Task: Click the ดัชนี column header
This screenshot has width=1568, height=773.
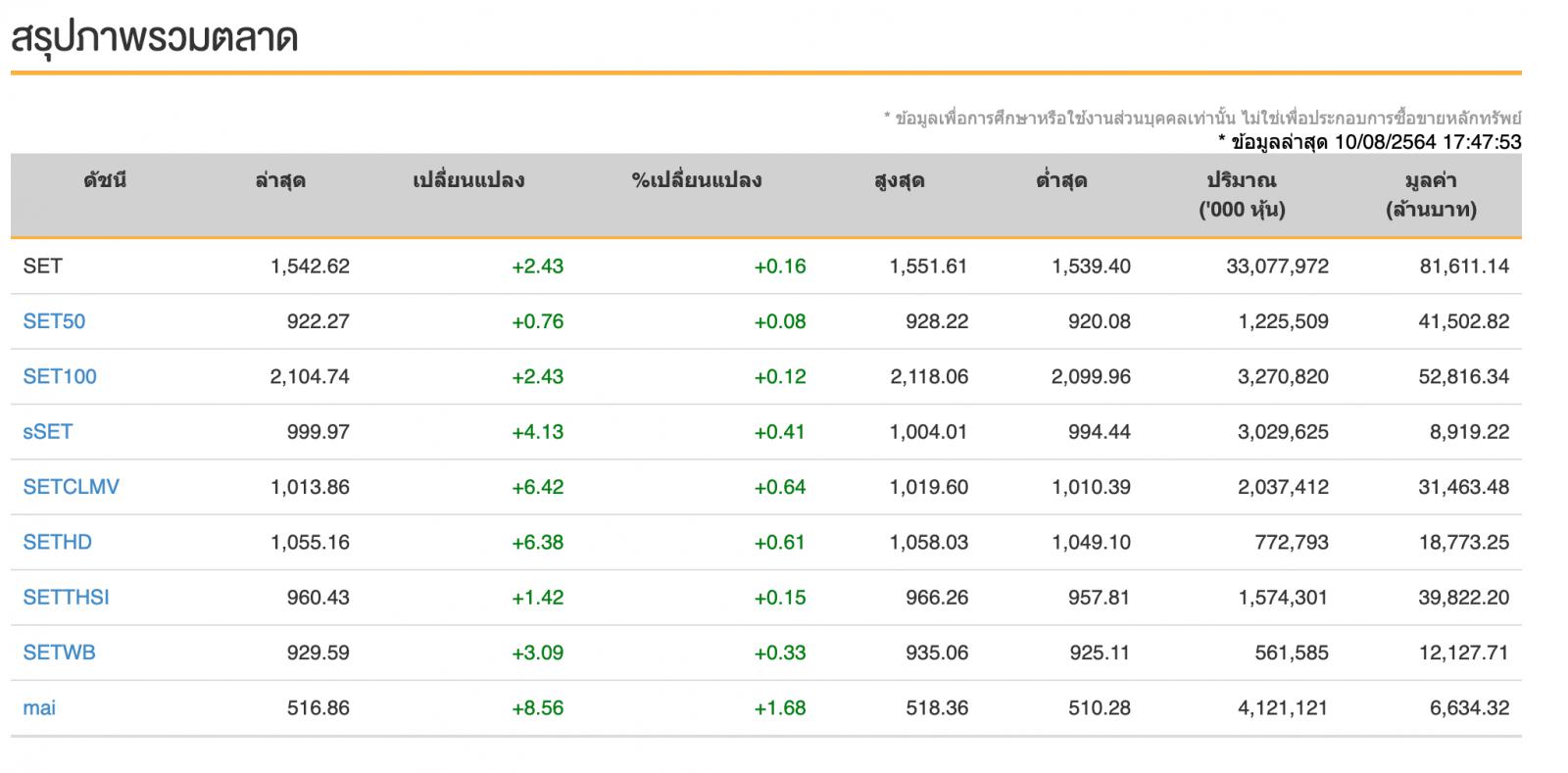Action: coord(105,180)
